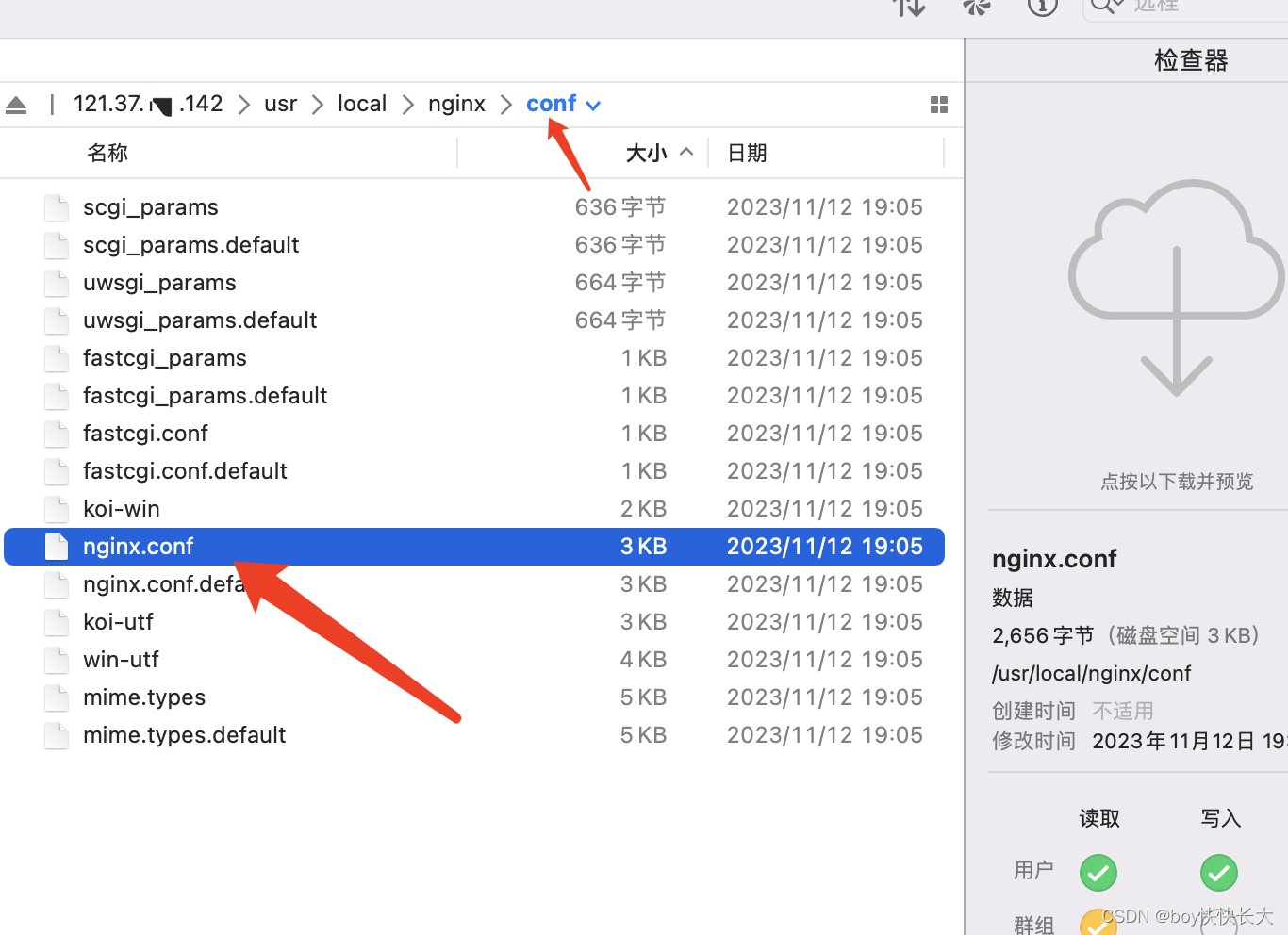
Task: Click the file icon of uwsgi_params
Action: coord(57,283)
